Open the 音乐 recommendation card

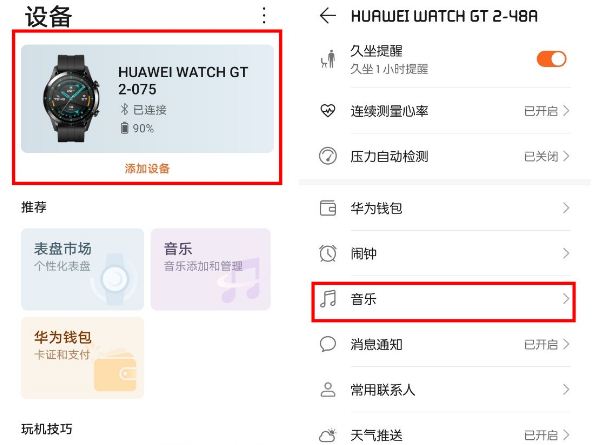211,269
